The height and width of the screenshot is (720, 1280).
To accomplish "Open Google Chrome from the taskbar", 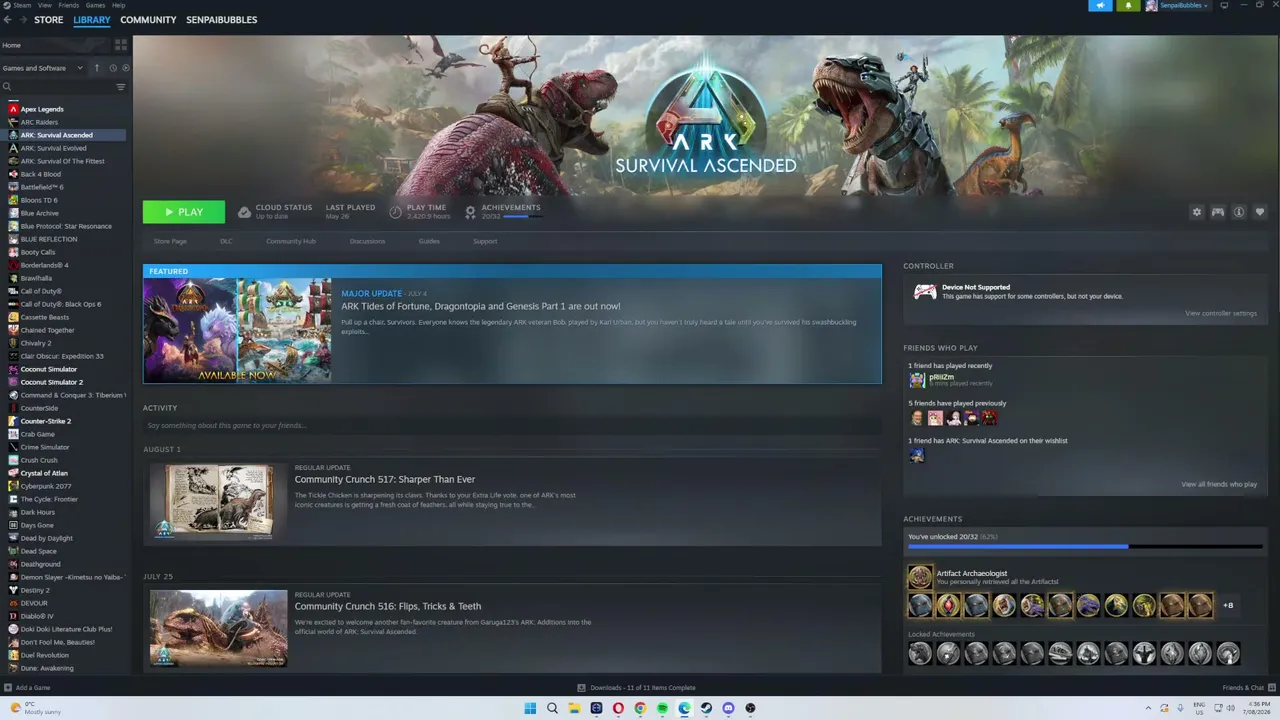I will point(640,708).
